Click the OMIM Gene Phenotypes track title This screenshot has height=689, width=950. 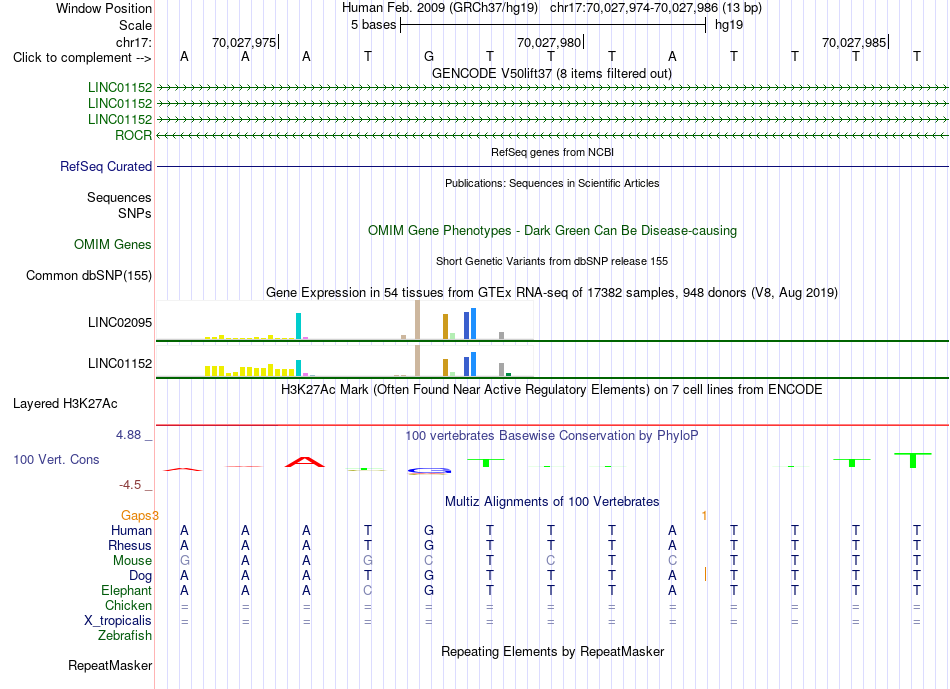[552, 230]
